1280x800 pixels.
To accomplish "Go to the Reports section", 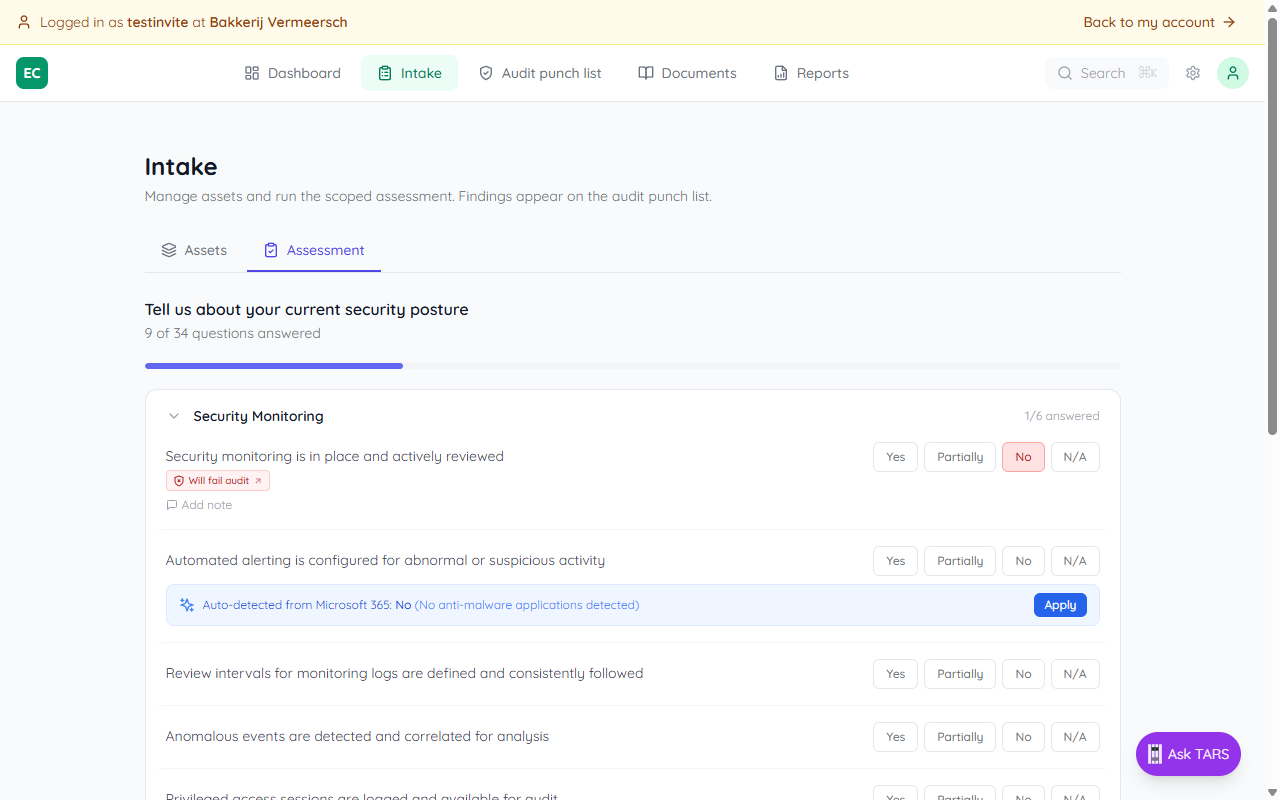I will point(810,72).
